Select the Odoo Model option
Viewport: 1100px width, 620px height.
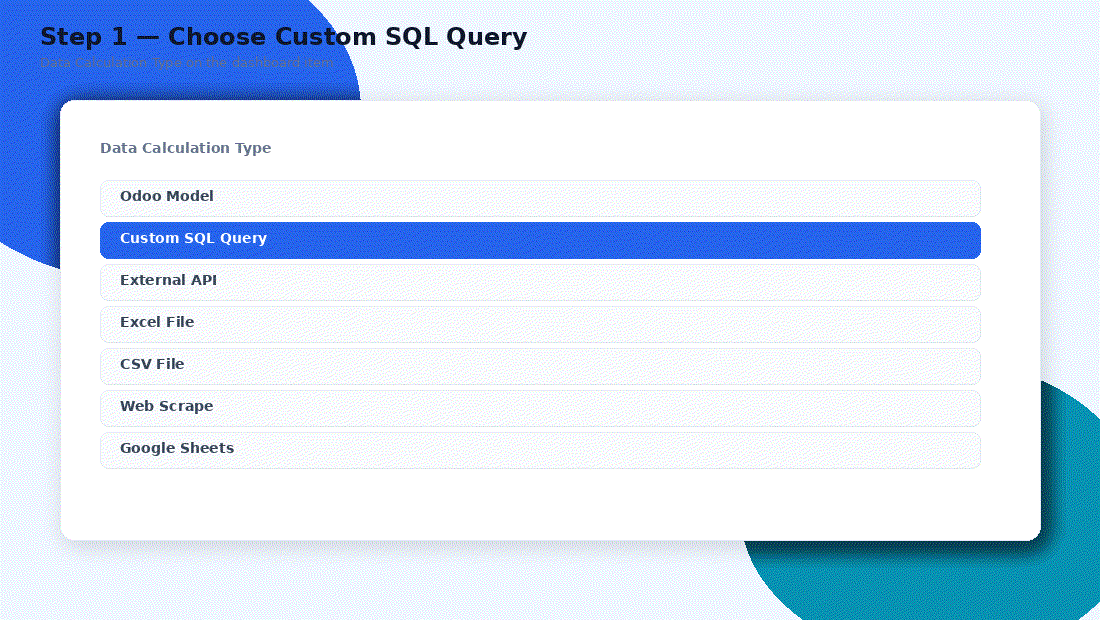pos(540,198)
